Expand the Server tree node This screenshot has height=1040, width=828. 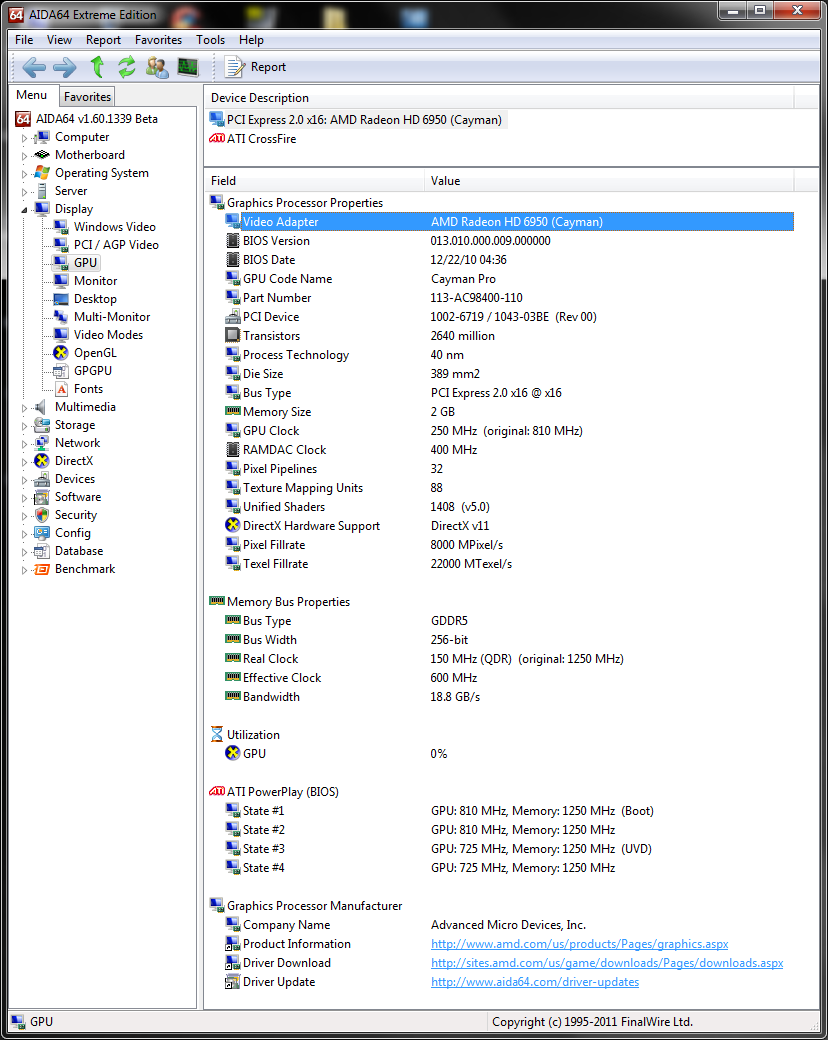(25, 192)
